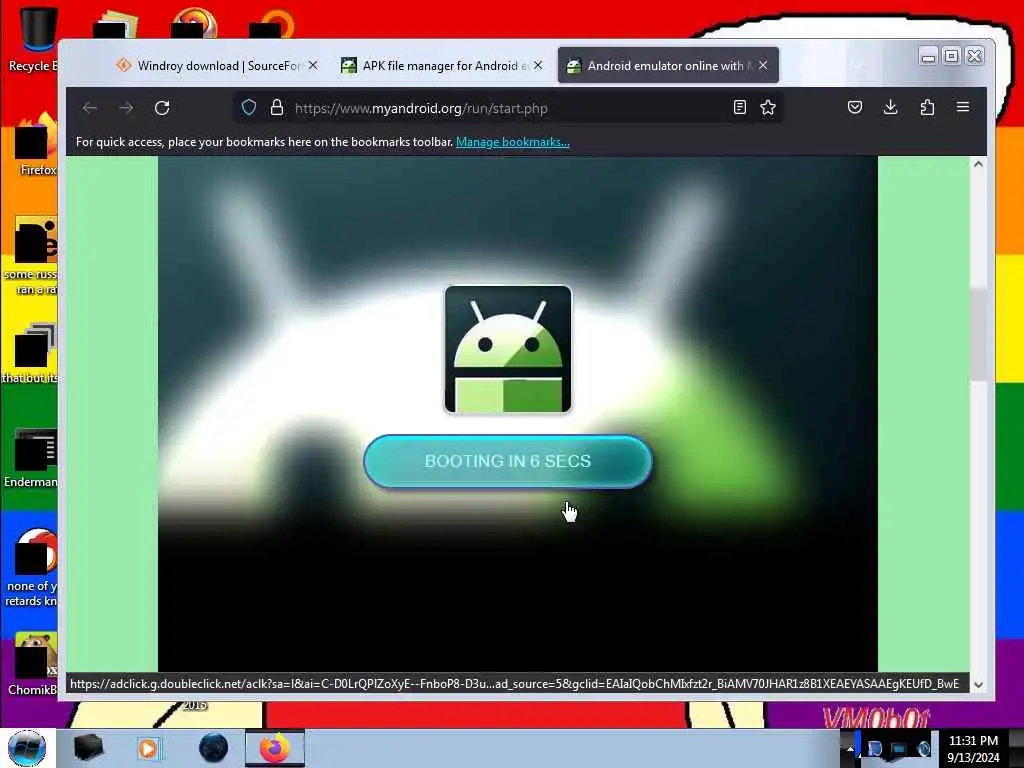This screenshot has width=1024, height=768.
Task: Select the Enderman desktop icon
Action: click(31, 458)
